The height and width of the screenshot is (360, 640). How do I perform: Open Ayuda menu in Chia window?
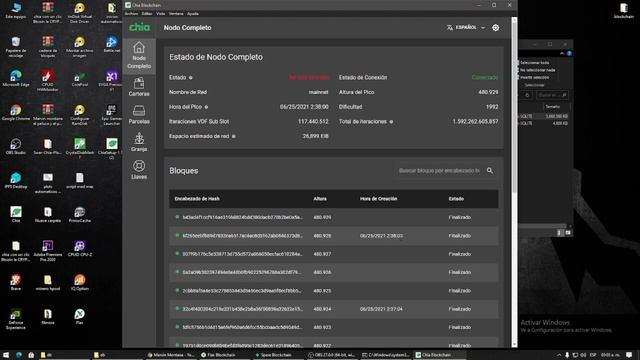193,14
